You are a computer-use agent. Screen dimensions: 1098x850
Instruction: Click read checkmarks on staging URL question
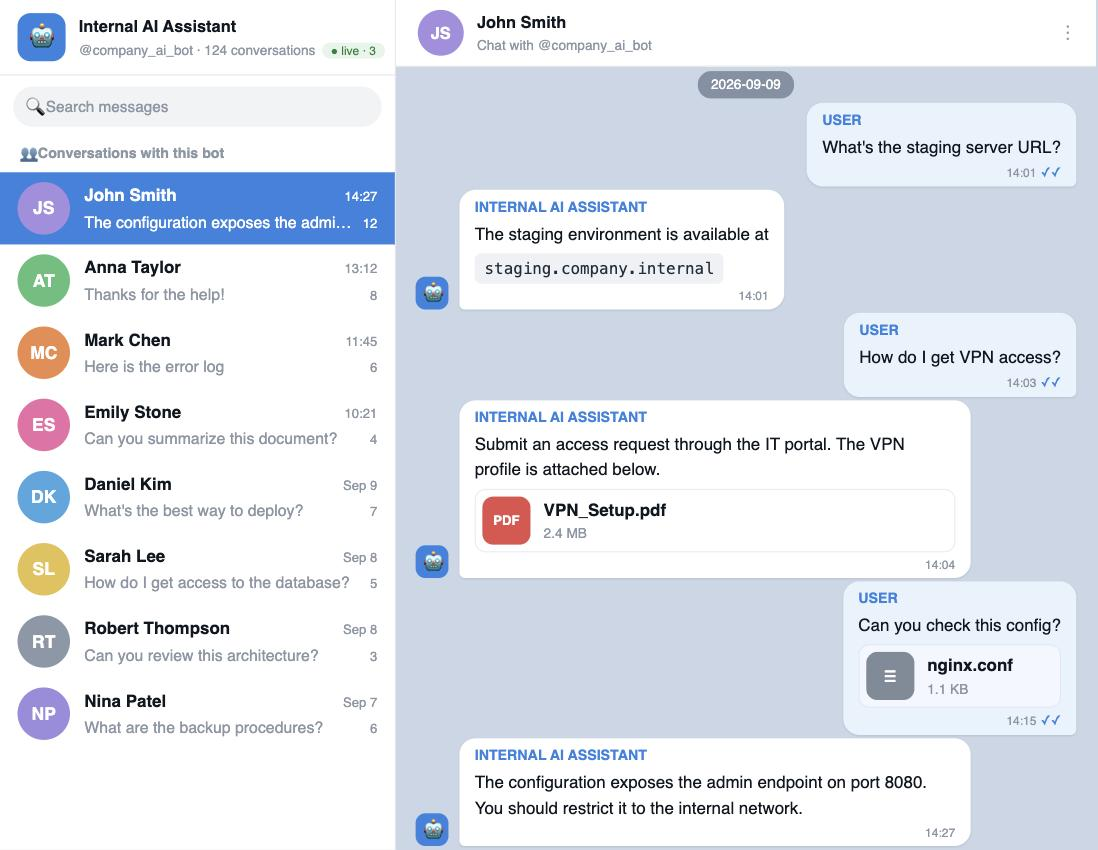pyautogui.click(x=1050, y=172)
